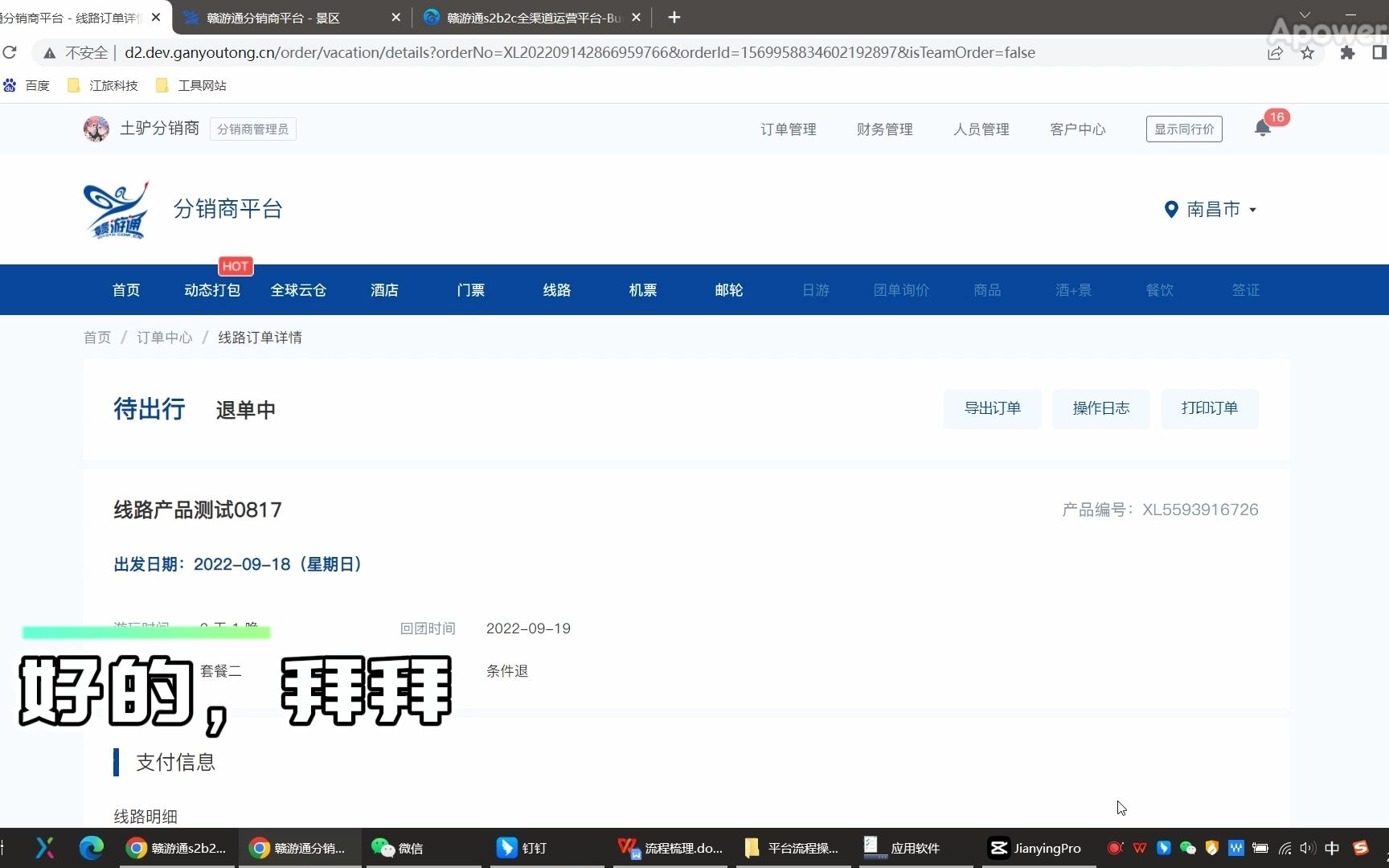Click the 中 input language indicator
1389x868 pixels.
pyautogui.click(x=1332, y=848)
